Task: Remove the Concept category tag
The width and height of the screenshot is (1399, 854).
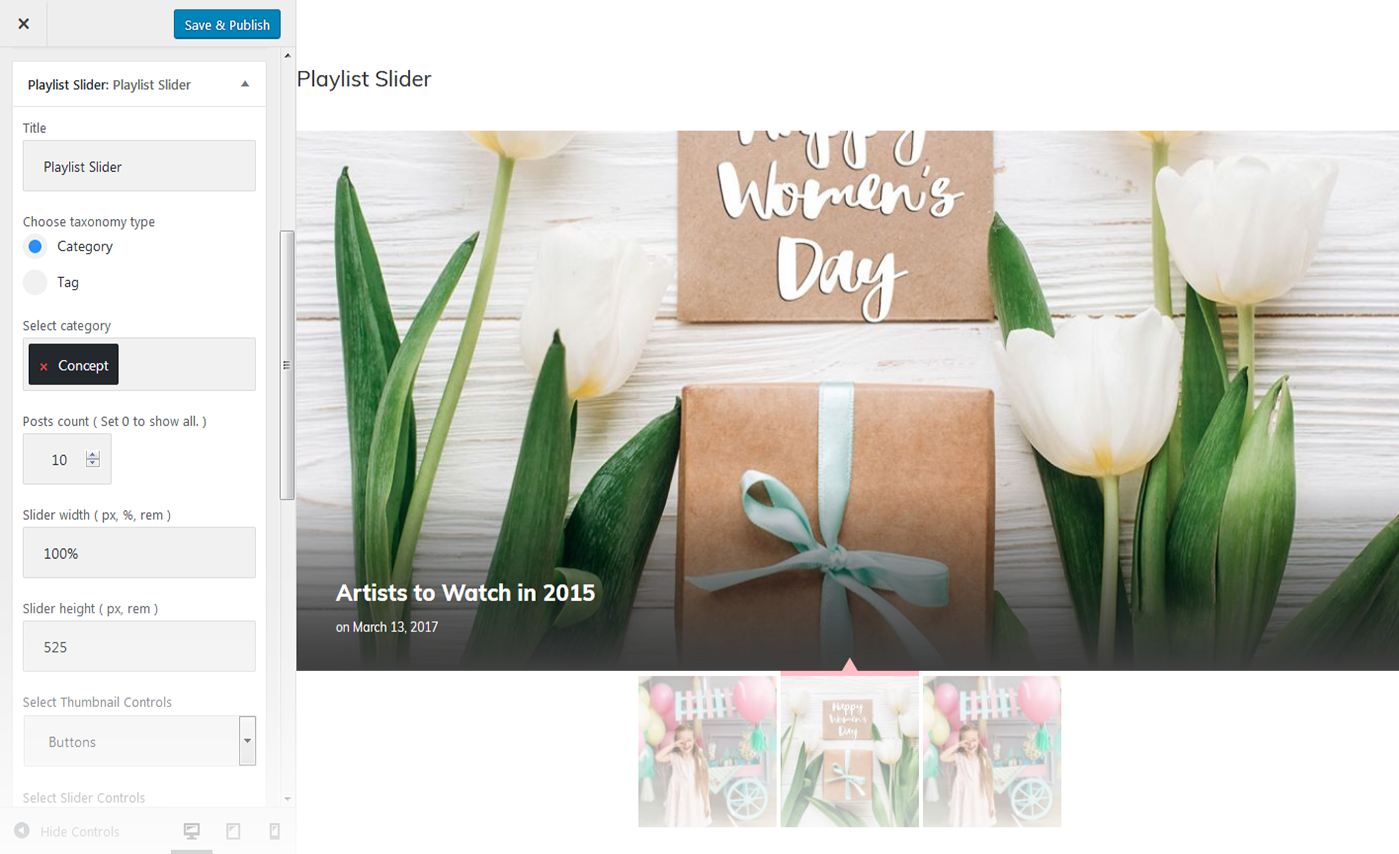Action: tap(43, 367)
